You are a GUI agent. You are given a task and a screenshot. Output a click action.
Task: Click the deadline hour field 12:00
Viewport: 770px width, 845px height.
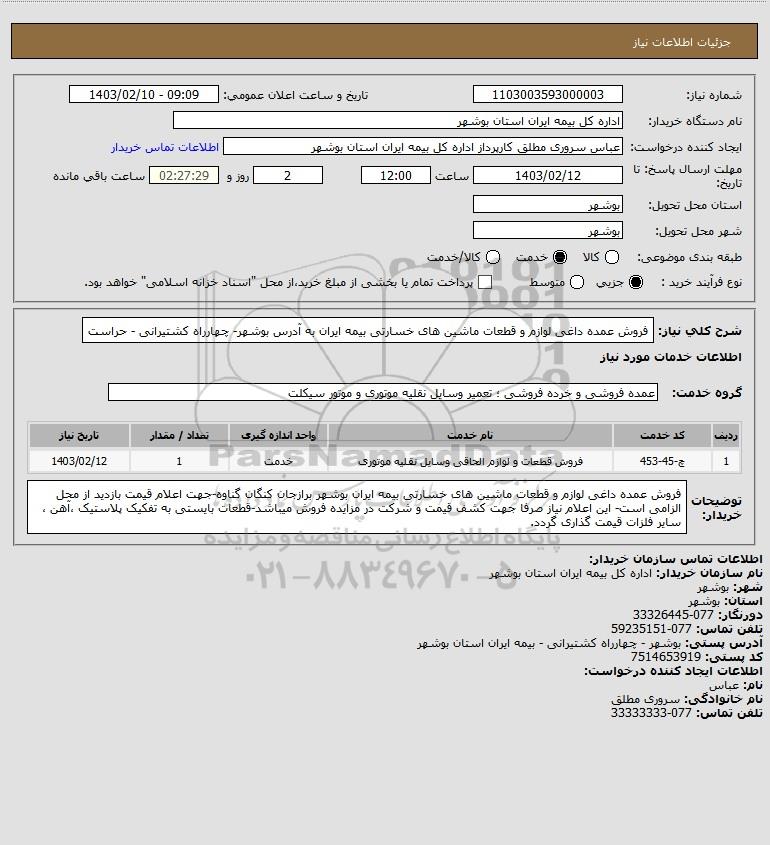point(396,176)
